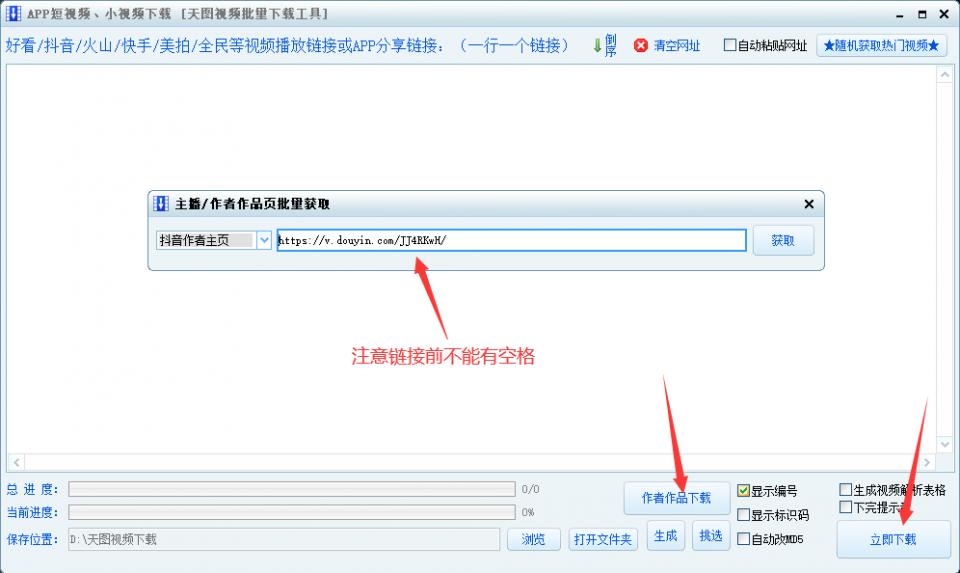Click the app logo icon in main title bar
Image resolution: width=960 pixels, height=573 pixels.
13,13
